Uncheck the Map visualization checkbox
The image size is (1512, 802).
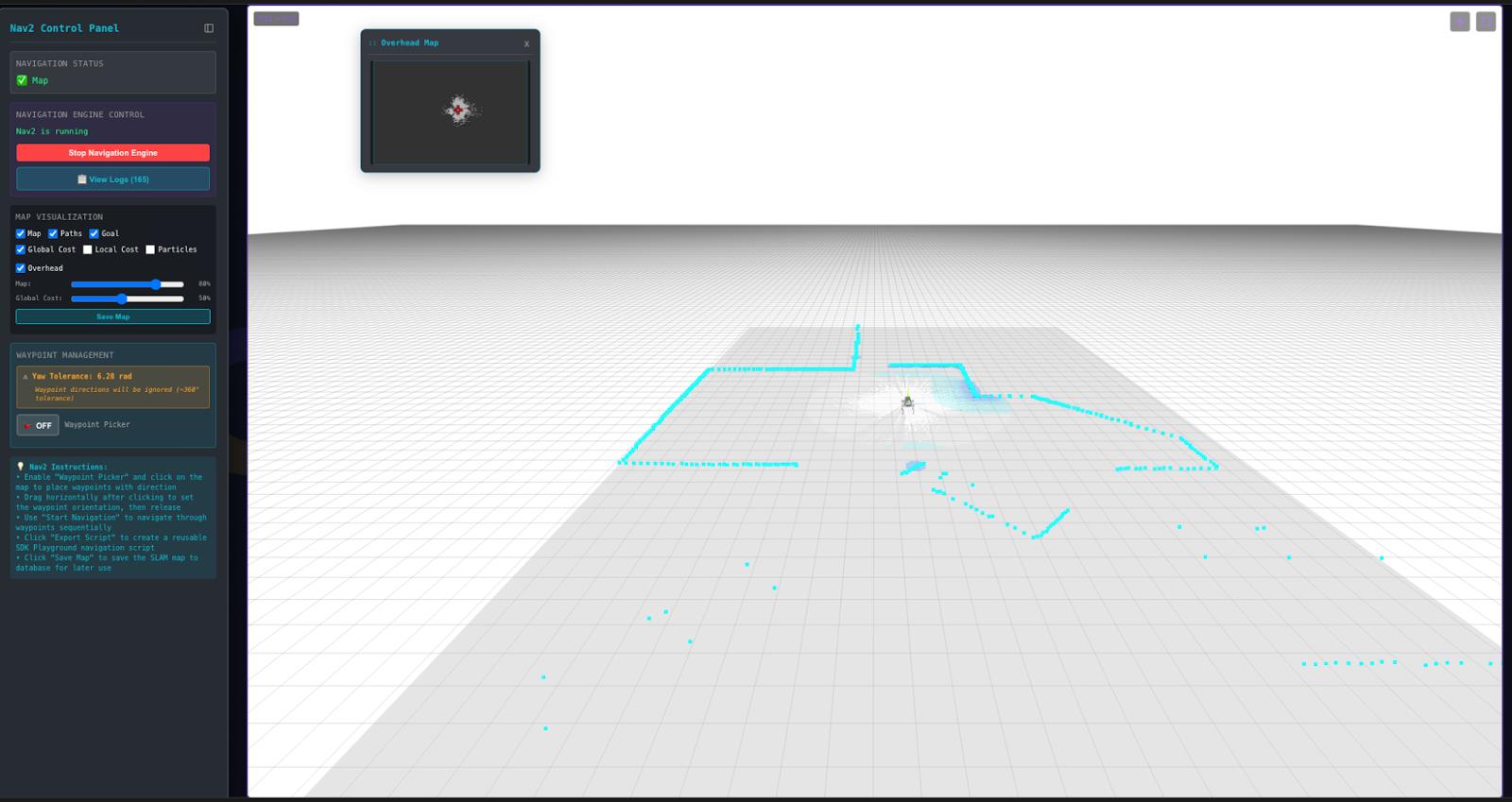point(21,233)
